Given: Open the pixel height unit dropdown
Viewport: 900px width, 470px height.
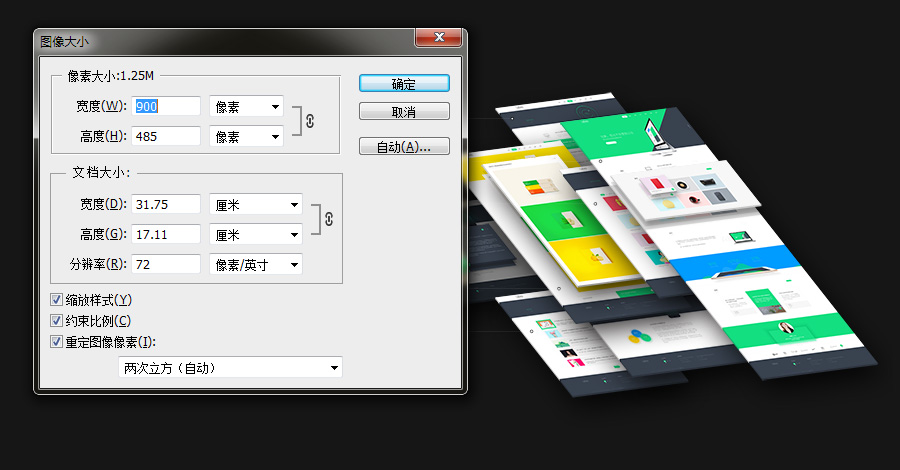Looking at the screenshot, I should pos(246,136).
